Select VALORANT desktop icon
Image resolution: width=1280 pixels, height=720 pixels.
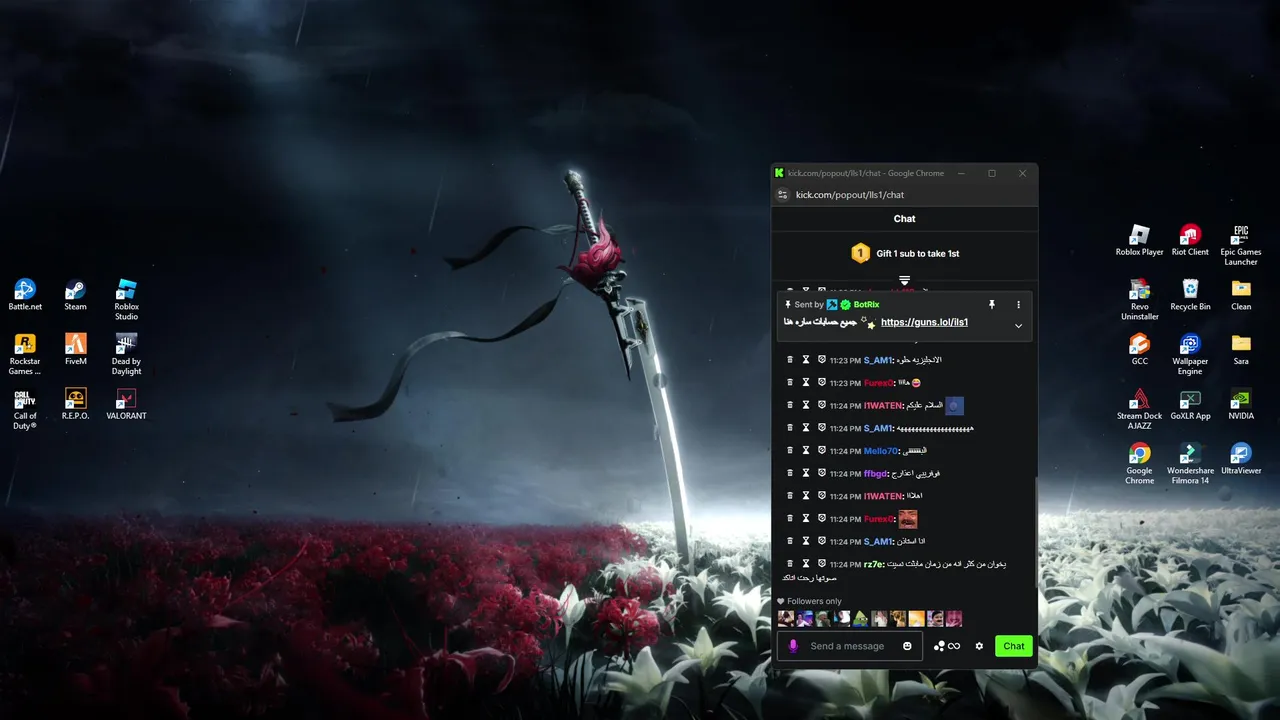(x=126, y=404)
